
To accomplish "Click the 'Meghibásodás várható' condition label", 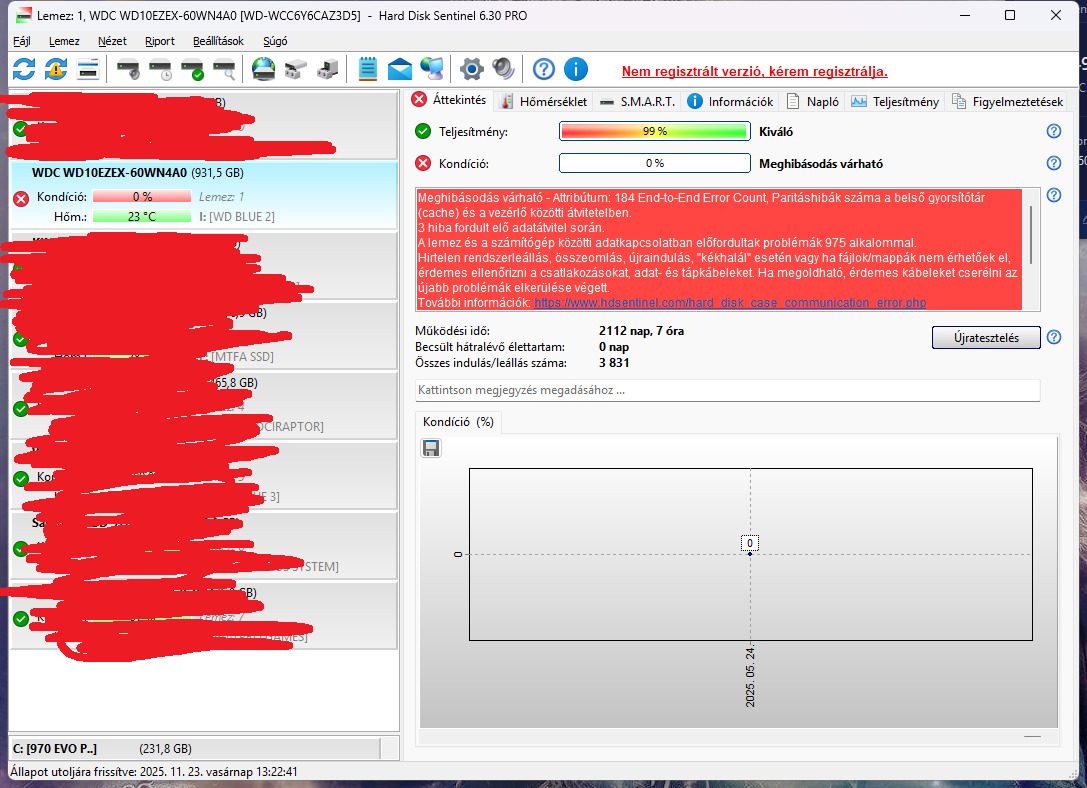I will click(821, 164).
